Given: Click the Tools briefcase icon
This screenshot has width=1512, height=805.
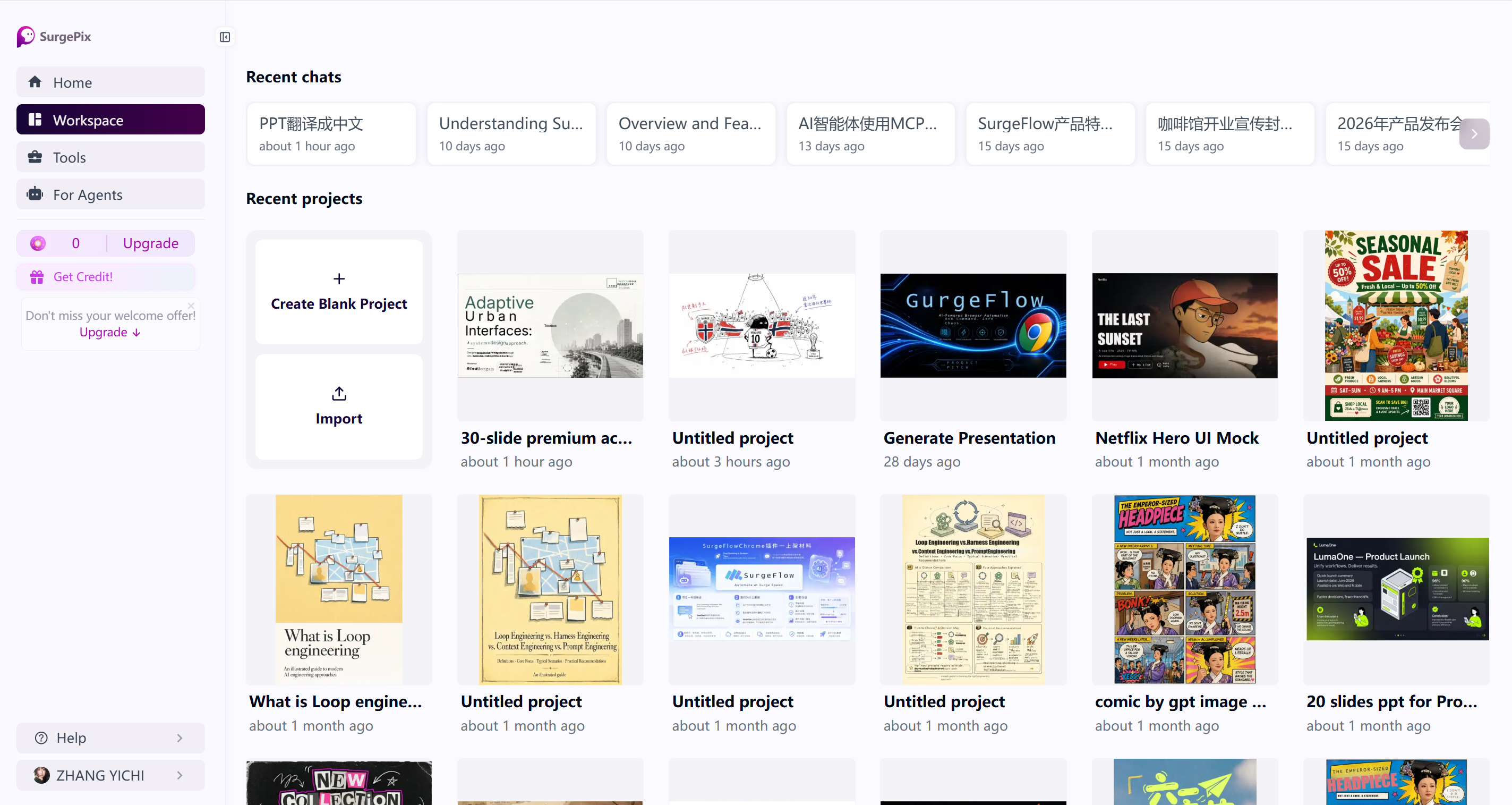Looking at the screenshot, I should (x=35, y=157).
